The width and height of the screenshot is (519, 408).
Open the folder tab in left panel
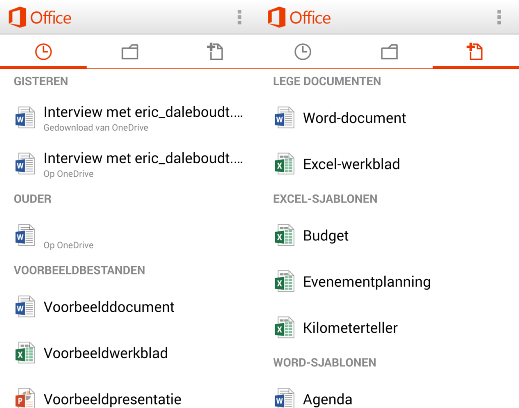[130, 52]
